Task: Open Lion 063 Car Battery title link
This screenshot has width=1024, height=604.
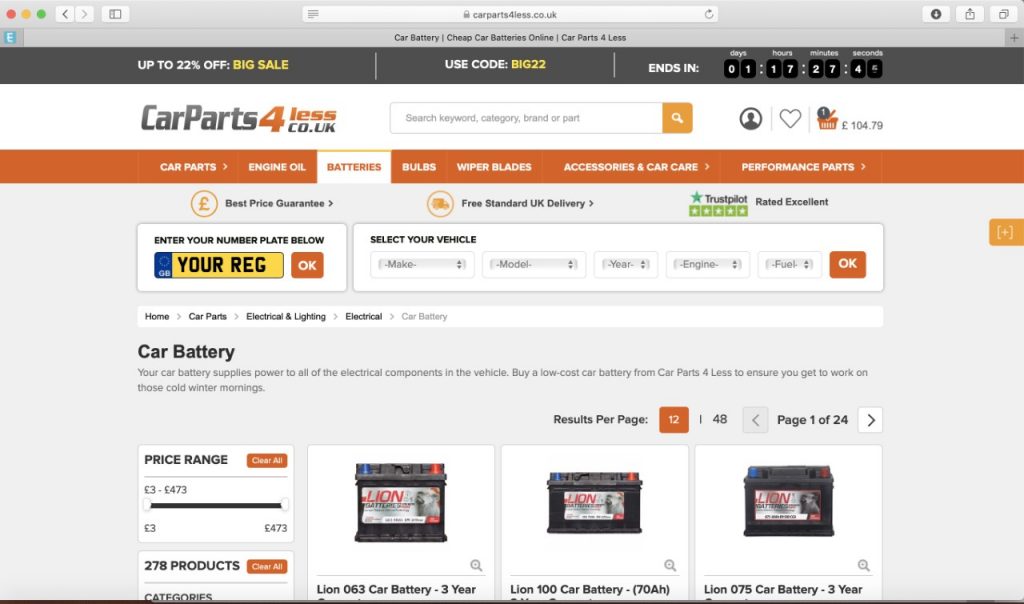Action: click(396, 590)
